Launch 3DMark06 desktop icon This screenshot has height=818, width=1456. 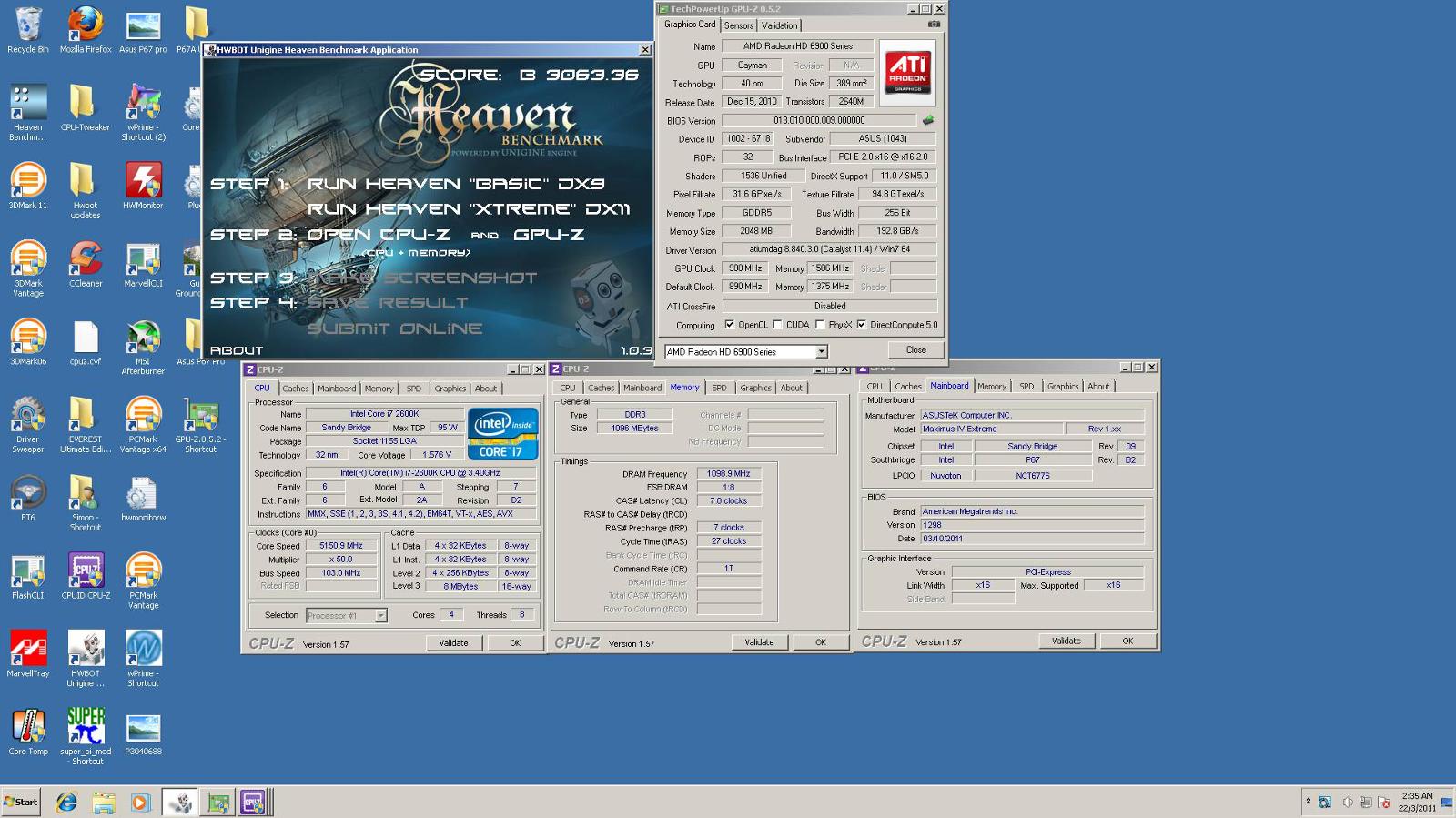[28, 342]
